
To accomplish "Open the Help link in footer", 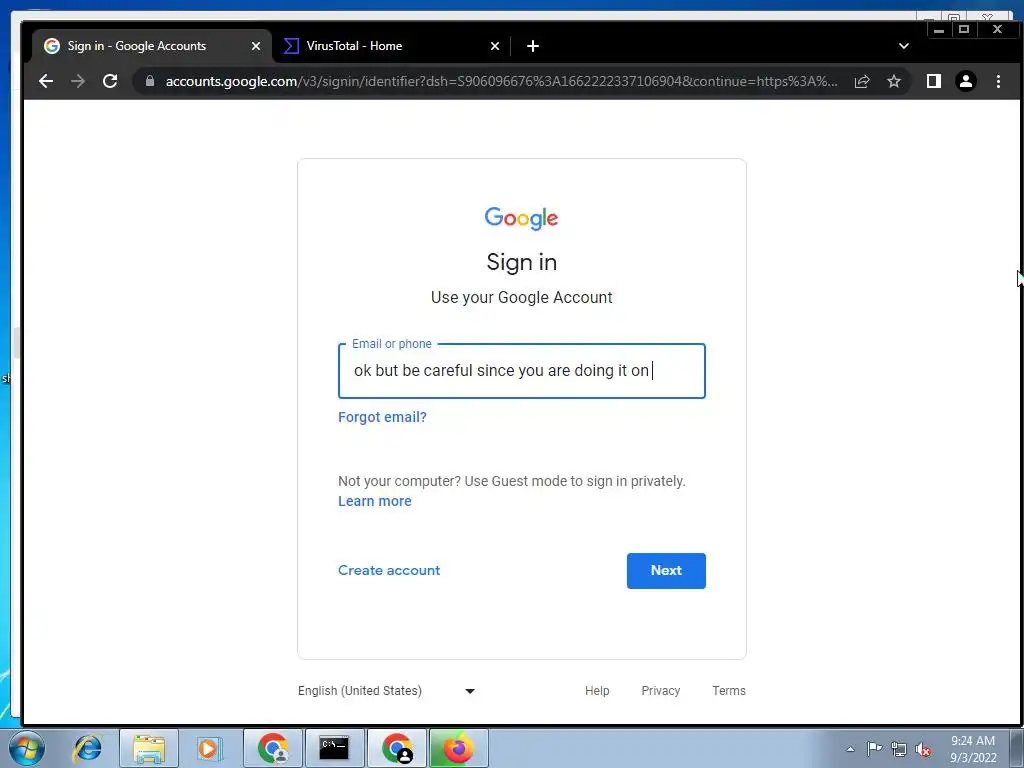I will 597,691.
